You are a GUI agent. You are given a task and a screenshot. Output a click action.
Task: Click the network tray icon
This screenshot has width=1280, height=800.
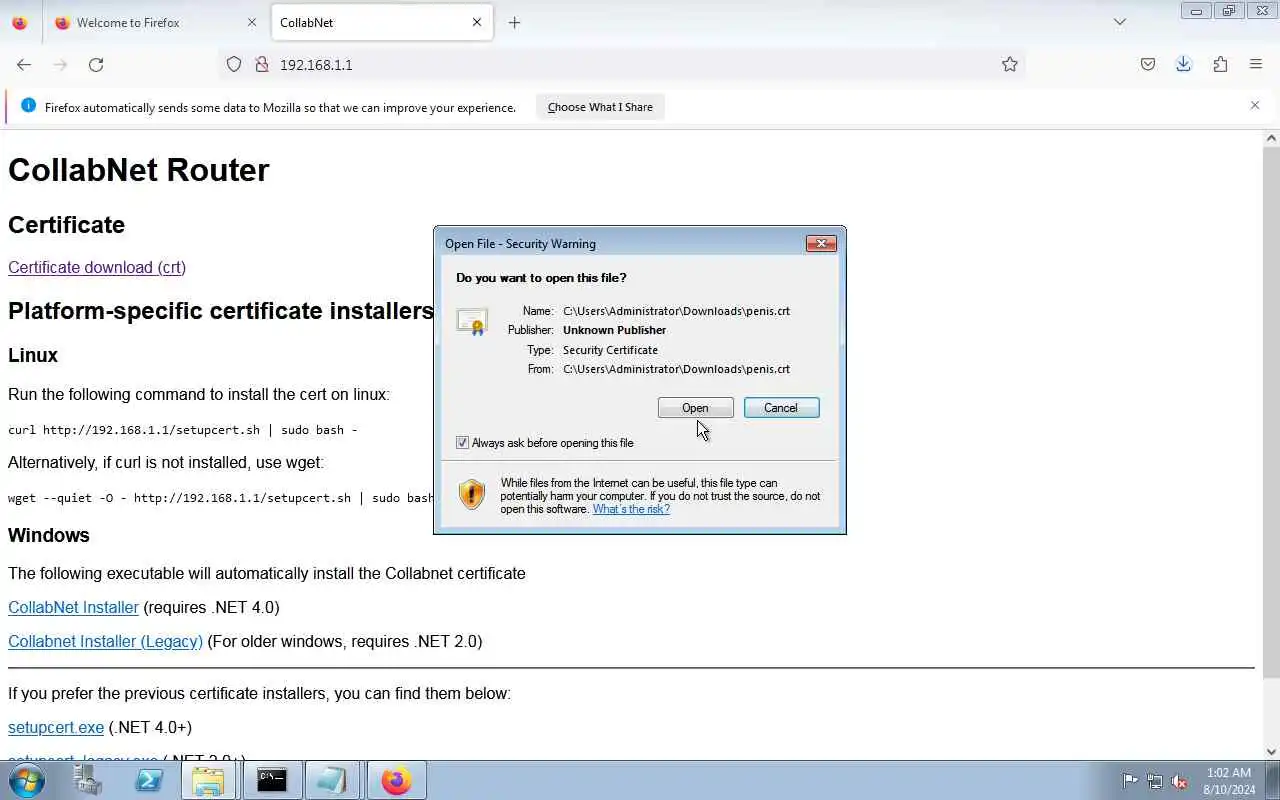[x=1155, y=781]
